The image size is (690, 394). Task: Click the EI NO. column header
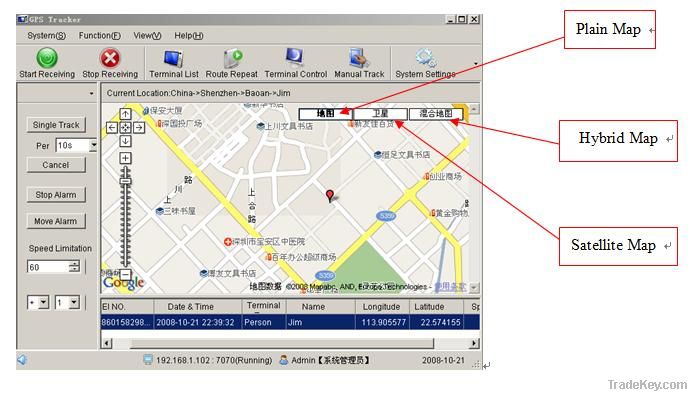pyautogui.click(x=127, y=307)
